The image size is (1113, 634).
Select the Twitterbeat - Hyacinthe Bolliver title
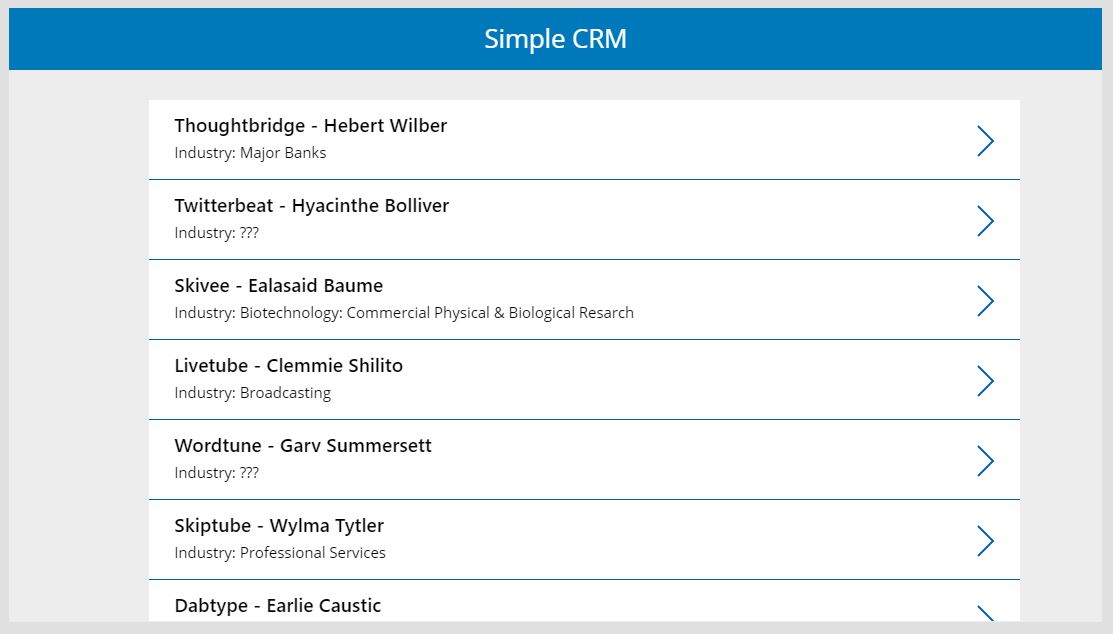[x=311, y=206]
